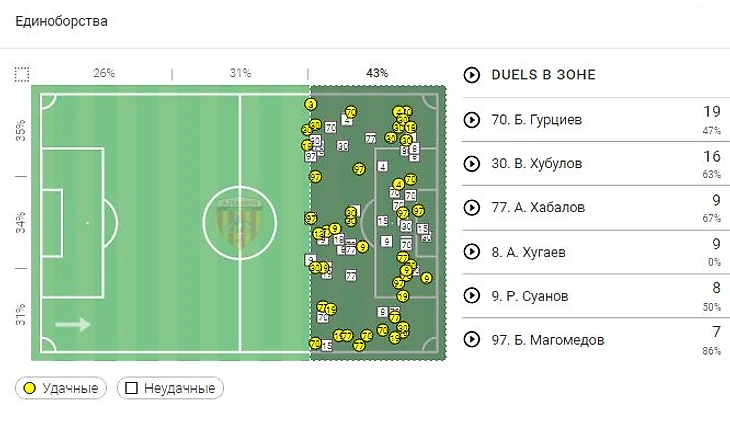Select the 31% bottom pitch row

click(x=21, y=314)
